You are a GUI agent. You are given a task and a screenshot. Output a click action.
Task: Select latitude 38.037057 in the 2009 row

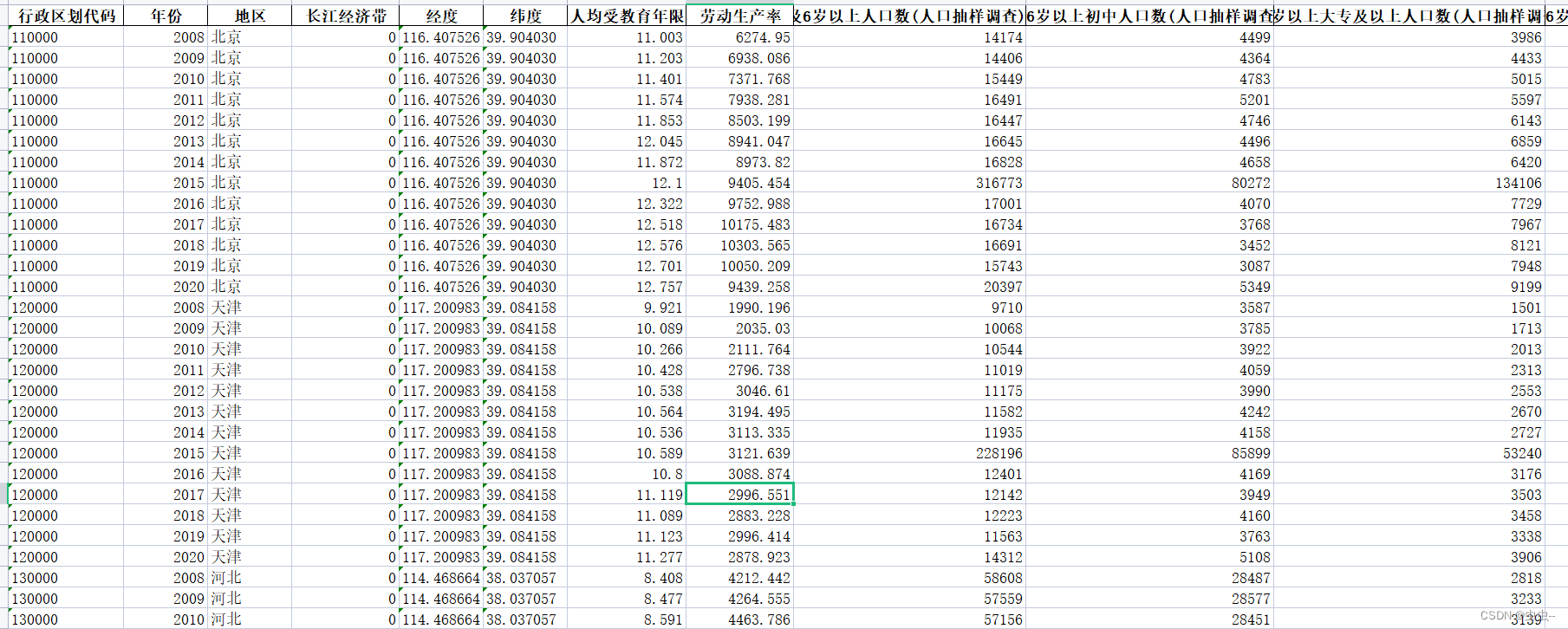[525, 599]
